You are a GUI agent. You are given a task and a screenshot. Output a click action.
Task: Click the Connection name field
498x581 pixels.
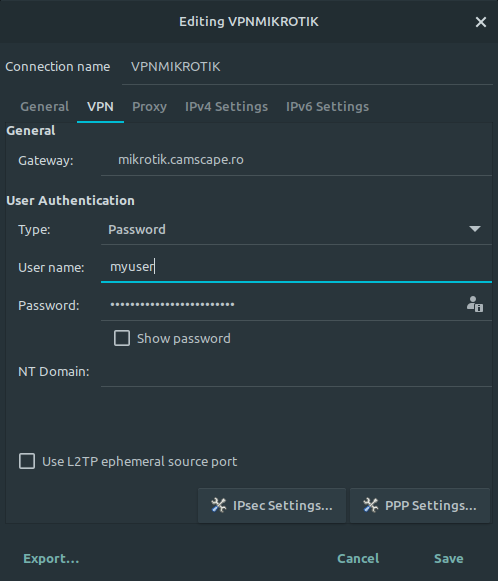coord(307,67)
